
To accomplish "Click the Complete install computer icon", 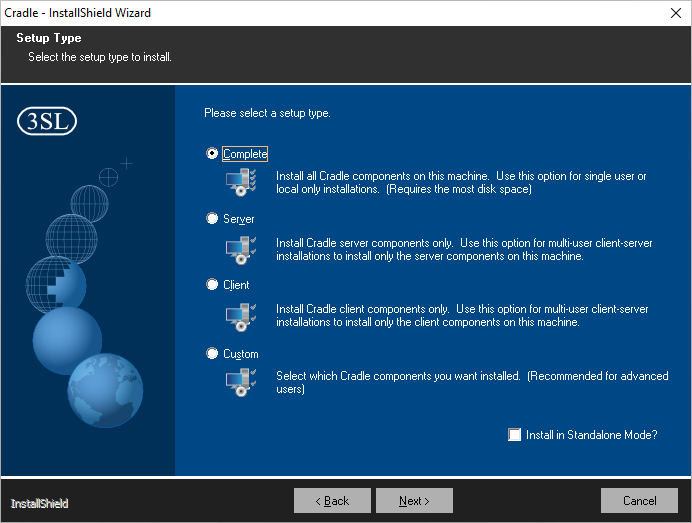I will [x=241, y=182].
